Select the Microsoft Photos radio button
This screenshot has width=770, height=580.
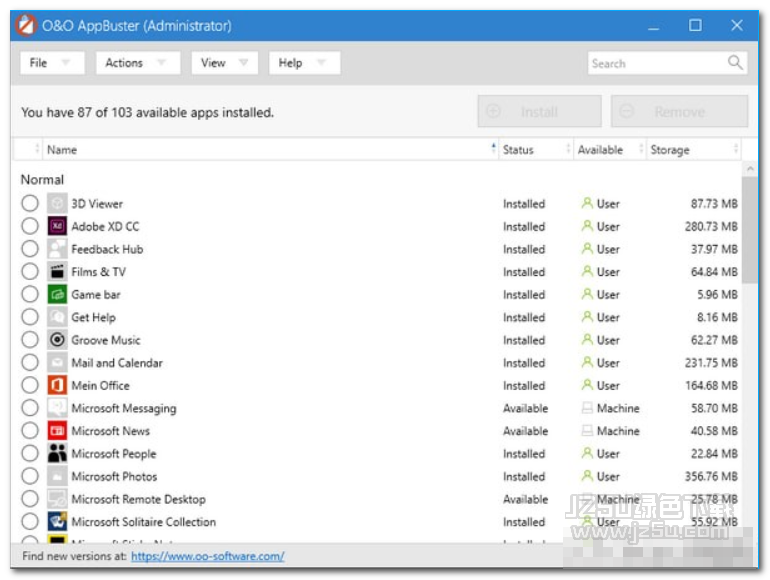pos(30,476)
